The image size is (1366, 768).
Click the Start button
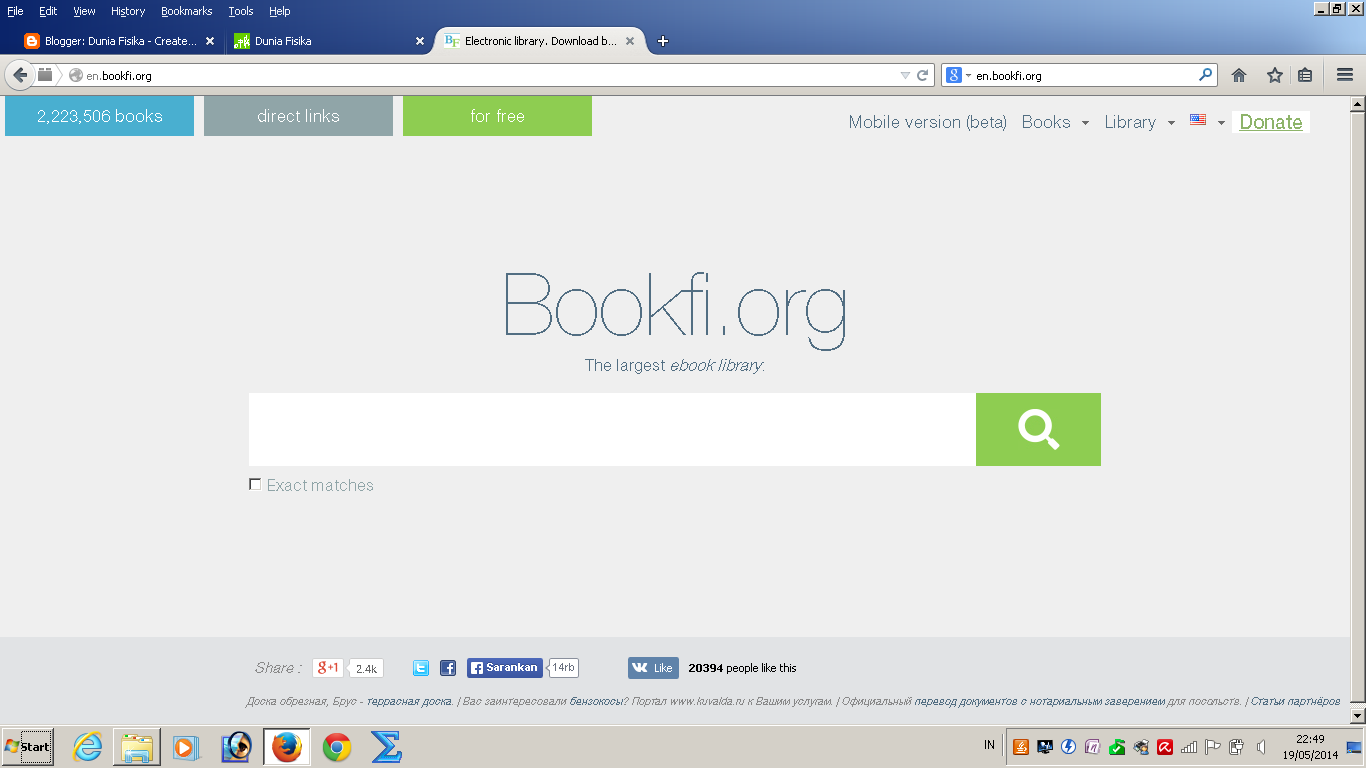27,747
